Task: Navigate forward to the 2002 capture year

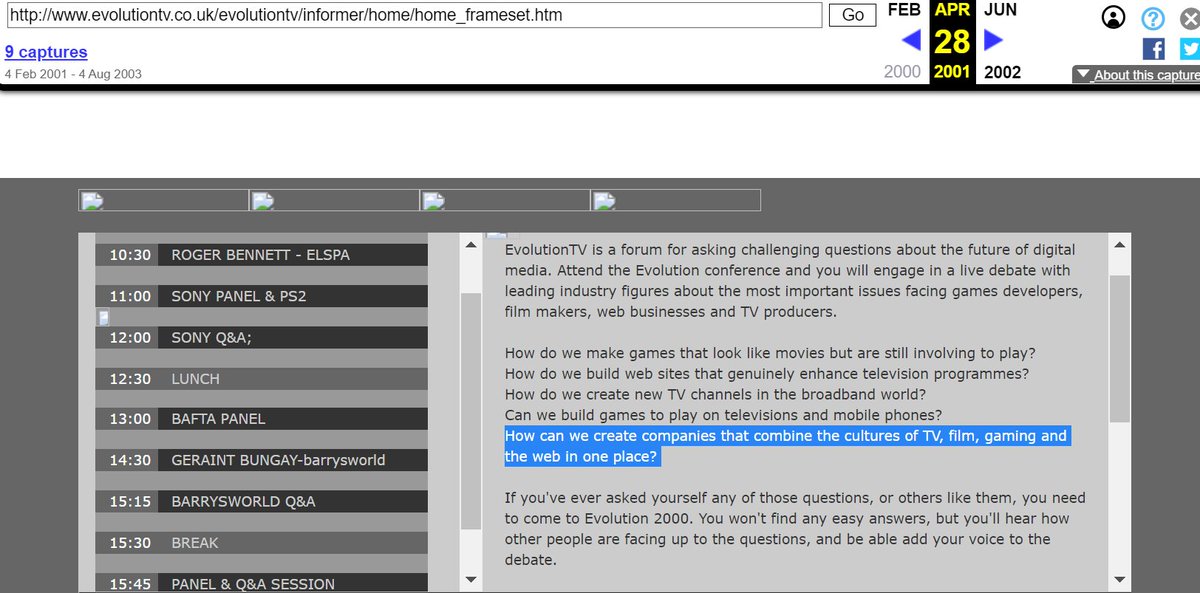Action: [1002, 71]
